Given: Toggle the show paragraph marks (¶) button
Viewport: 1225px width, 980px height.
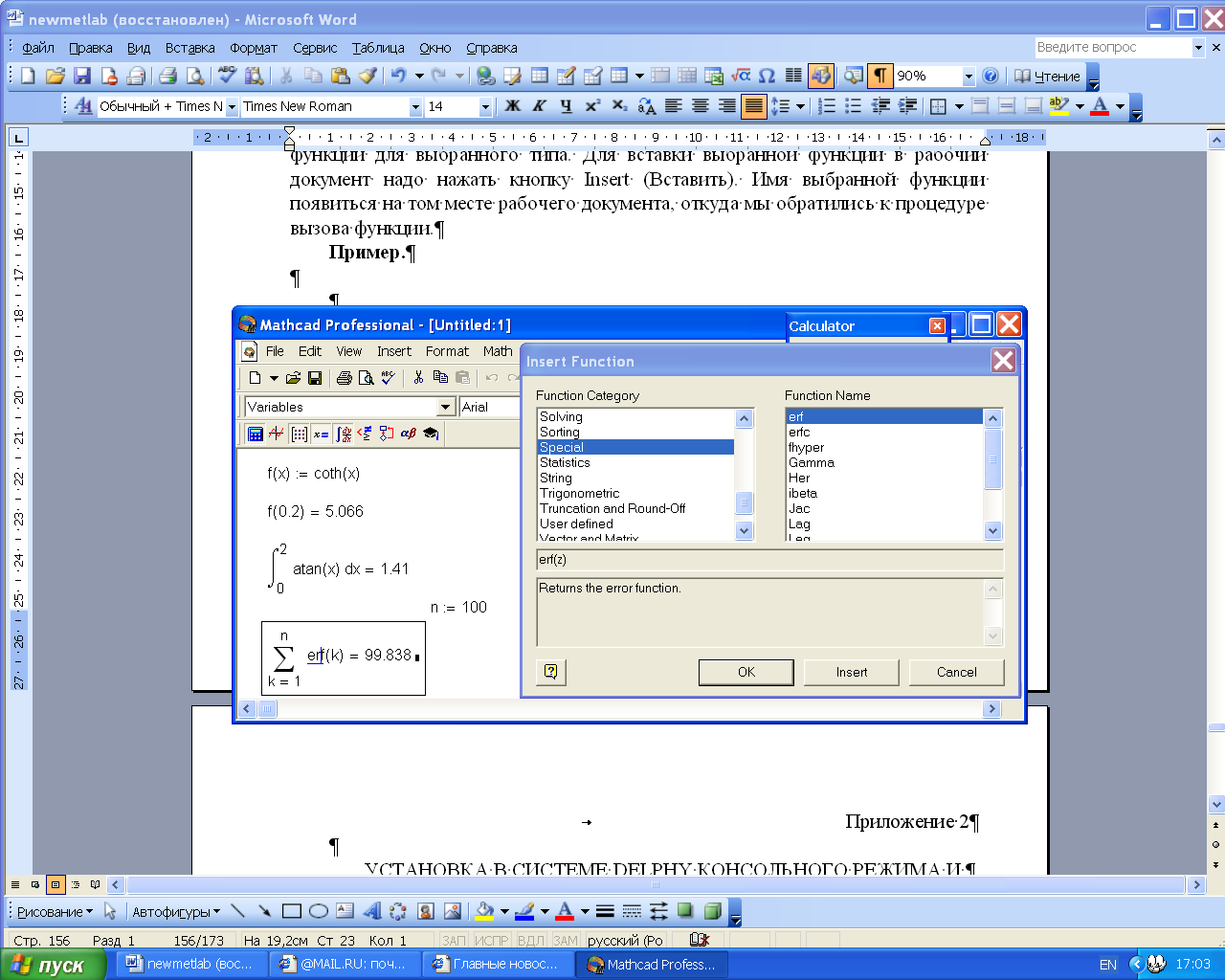Looking at the screenshot, I should click(x=880, y=76).
